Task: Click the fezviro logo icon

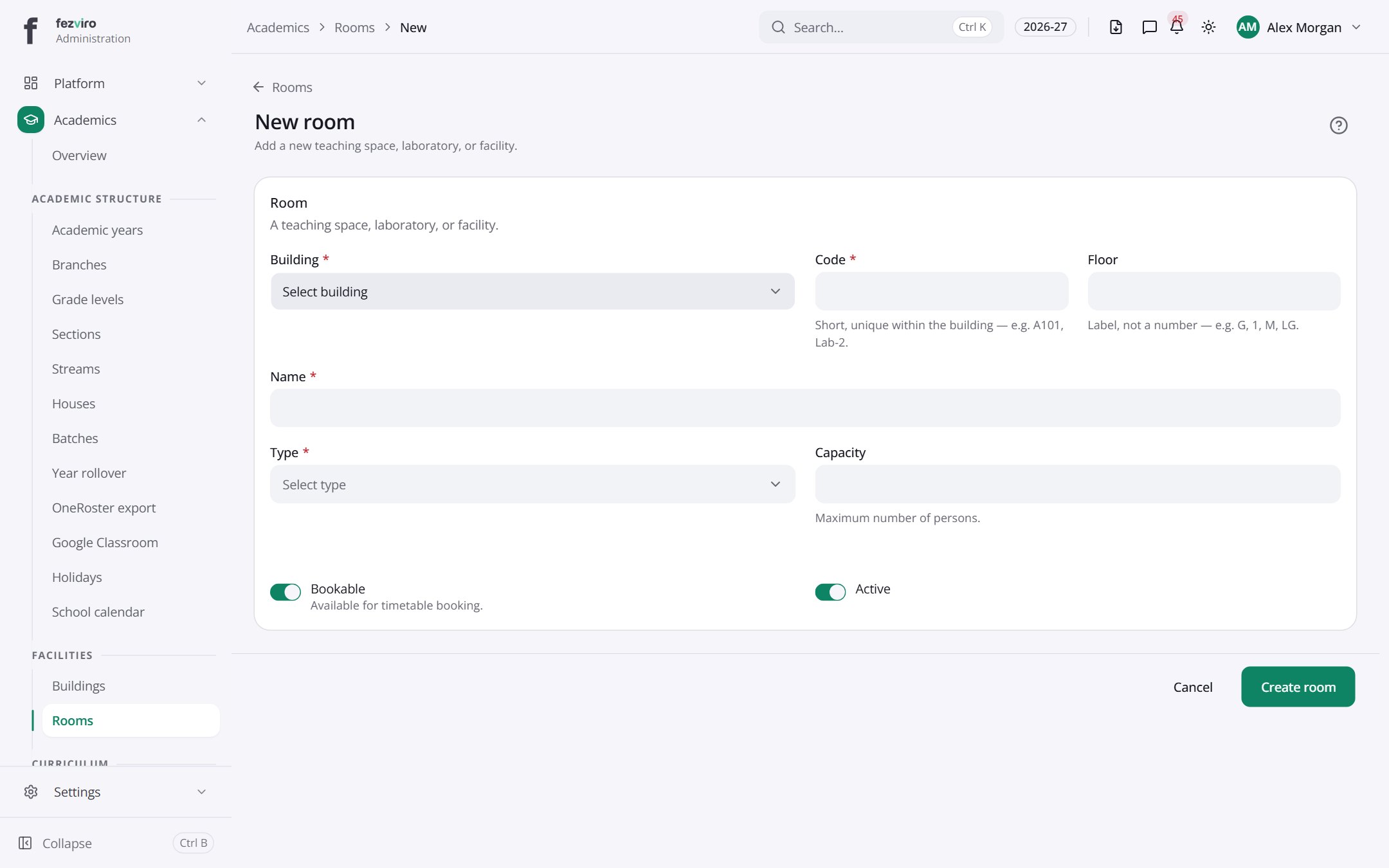Action: click(30, 30)
